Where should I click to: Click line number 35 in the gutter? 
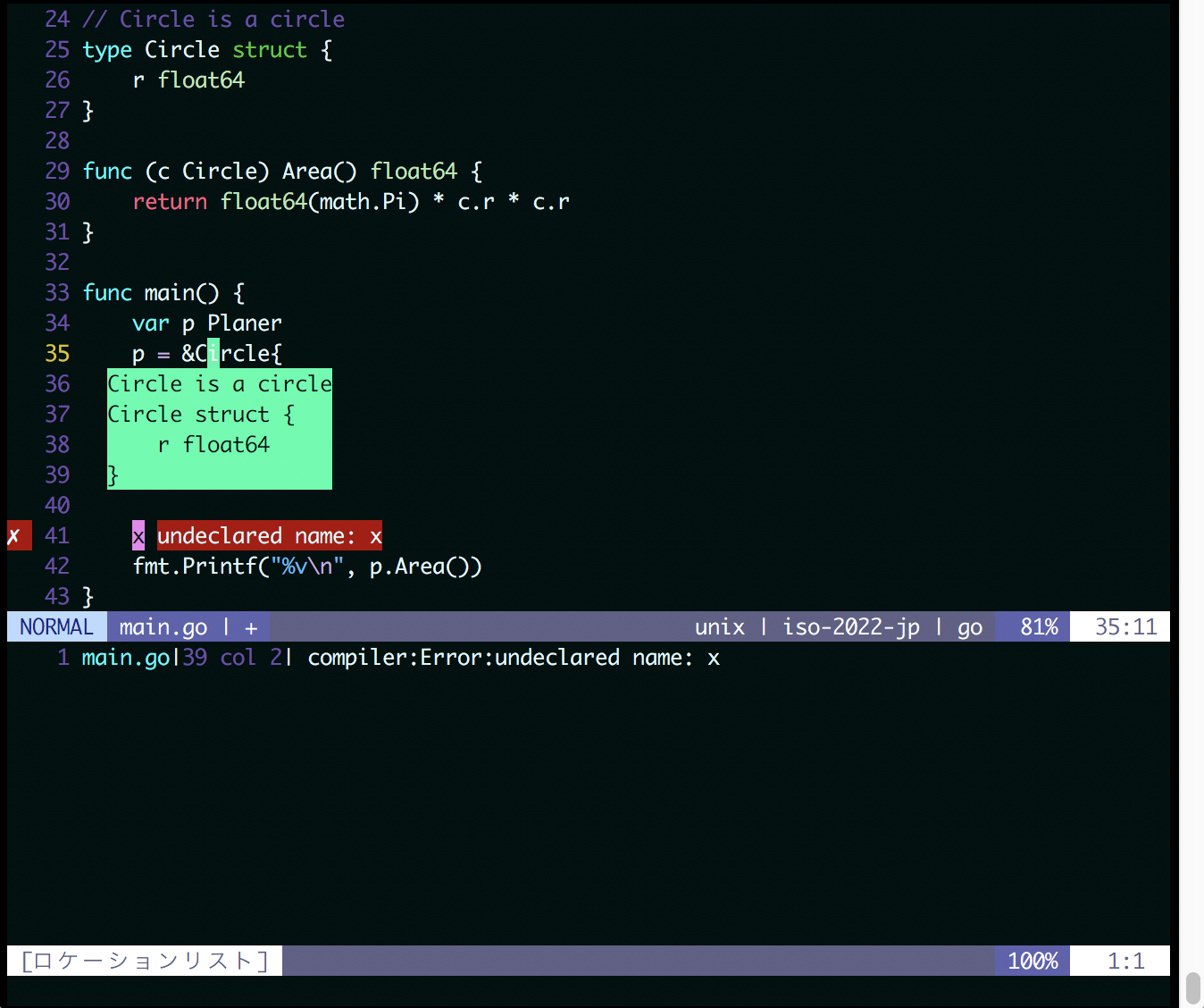[x=57, y=353]
